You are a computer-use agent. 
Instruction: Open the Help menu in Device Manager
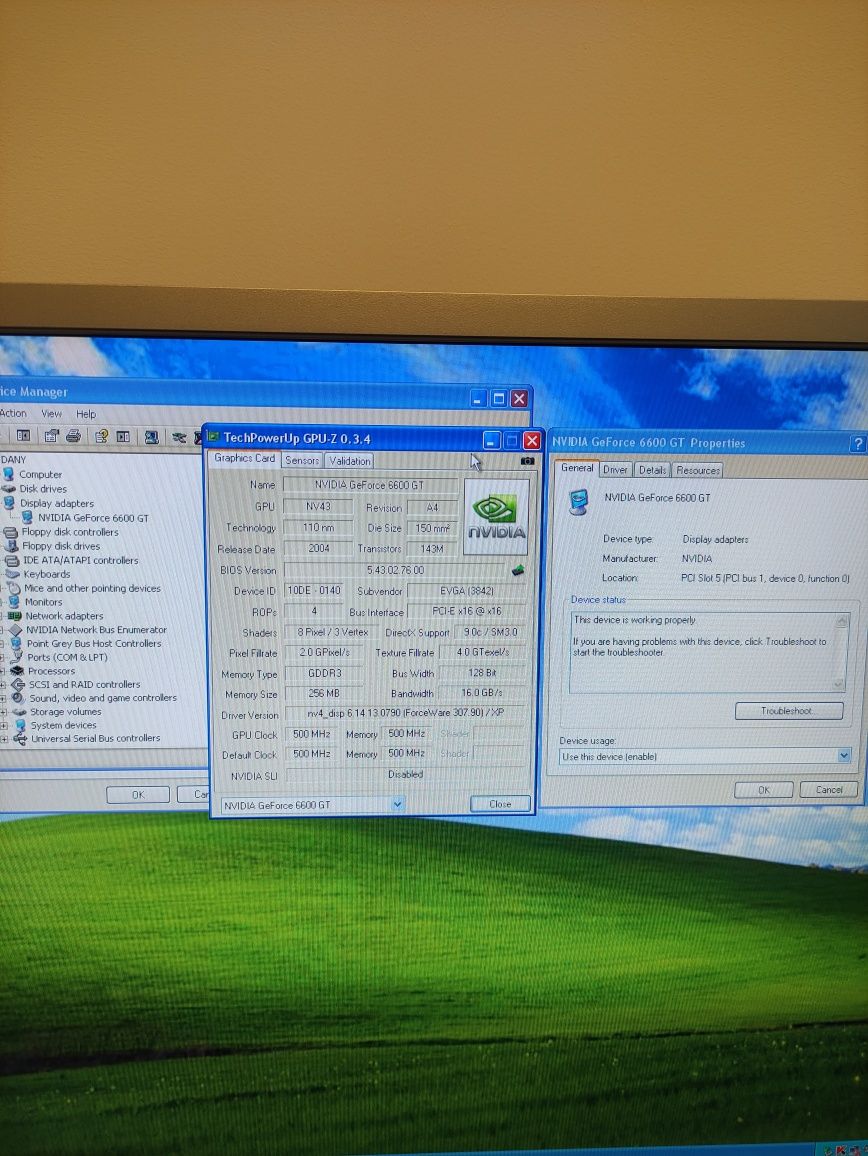point(86,414)
